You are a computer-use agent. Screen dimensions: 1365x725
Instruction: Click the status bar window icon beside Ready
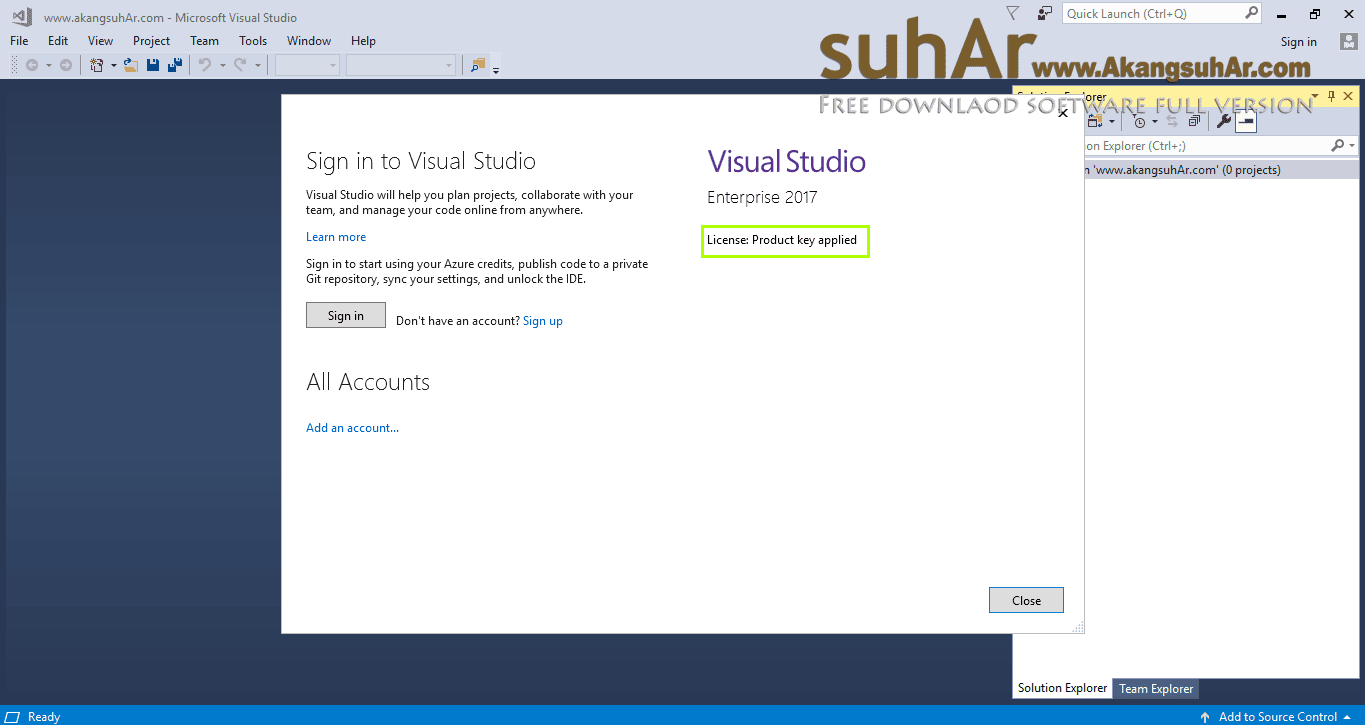coord(13,716)
